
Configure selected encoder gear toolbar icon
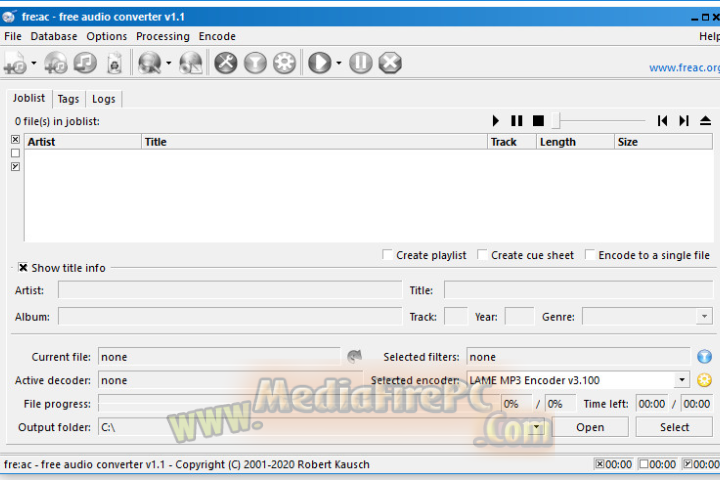[x=285, y=63]
